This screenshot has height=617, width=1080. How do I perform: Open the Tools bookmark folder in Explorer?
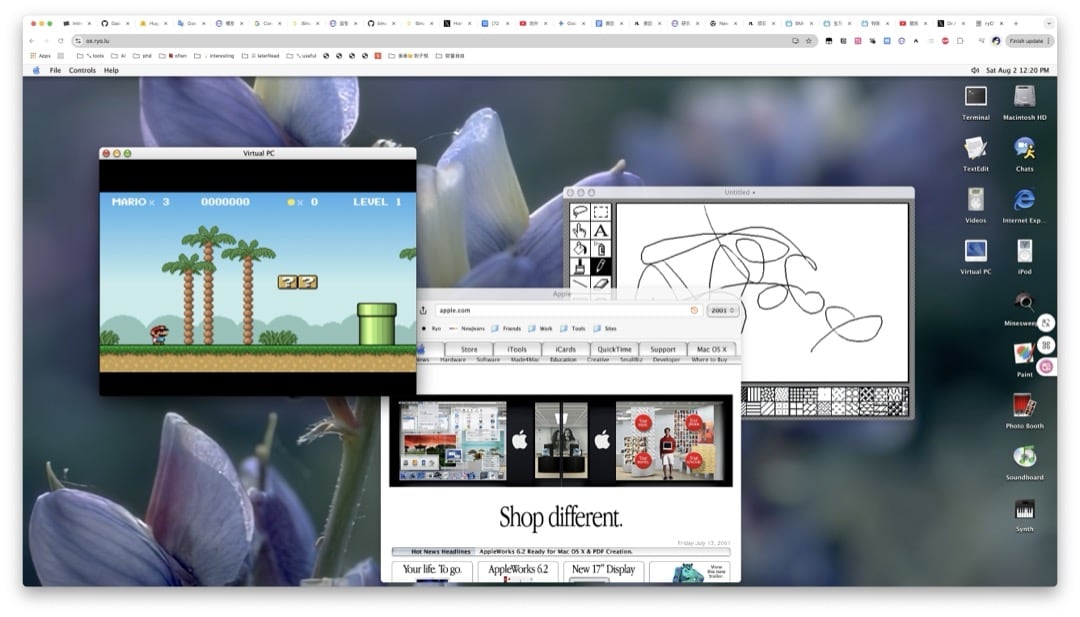(573, 328)
